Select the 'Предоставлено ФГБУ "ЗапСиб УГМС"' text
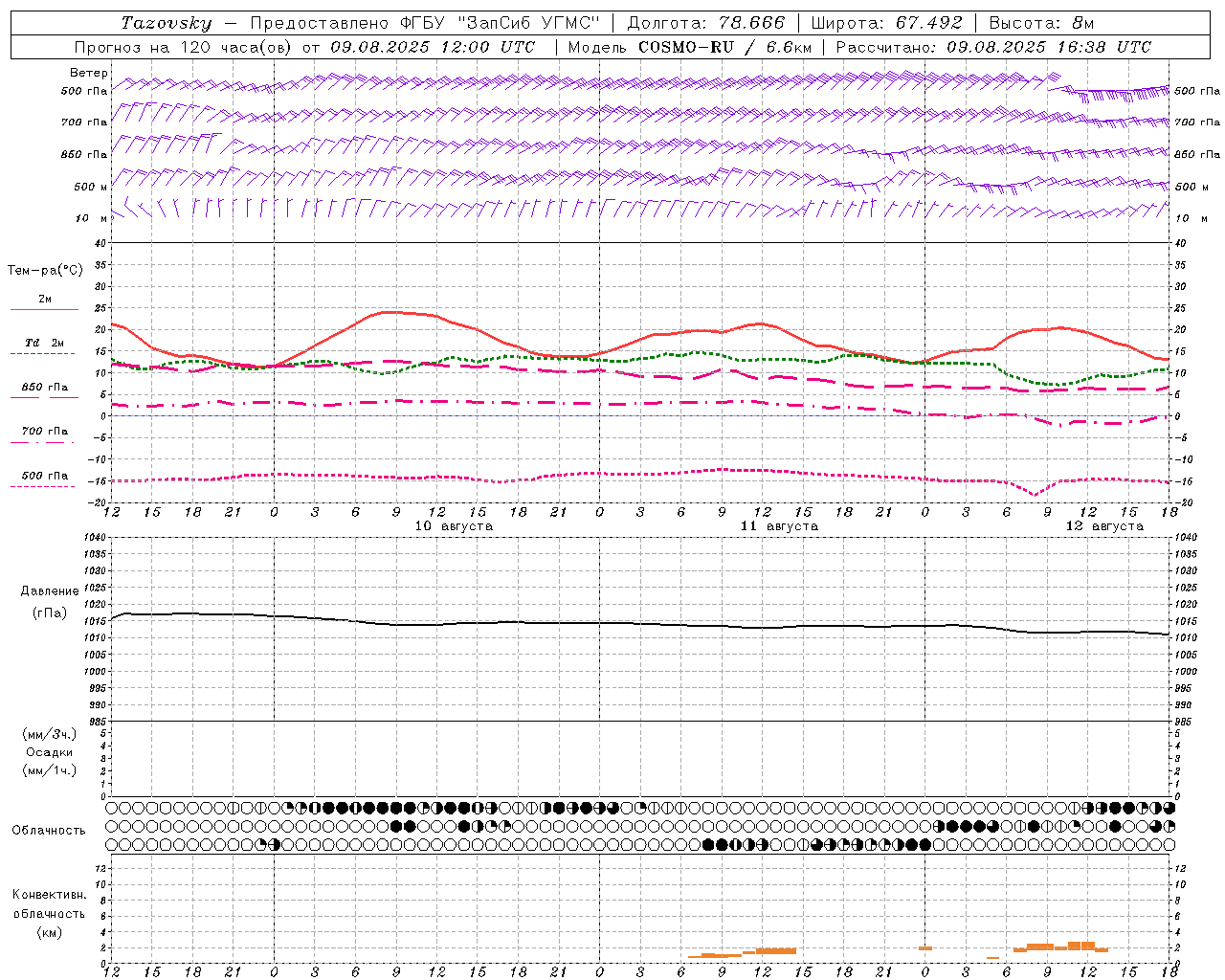1225x980 pixels. click(425, 23)
